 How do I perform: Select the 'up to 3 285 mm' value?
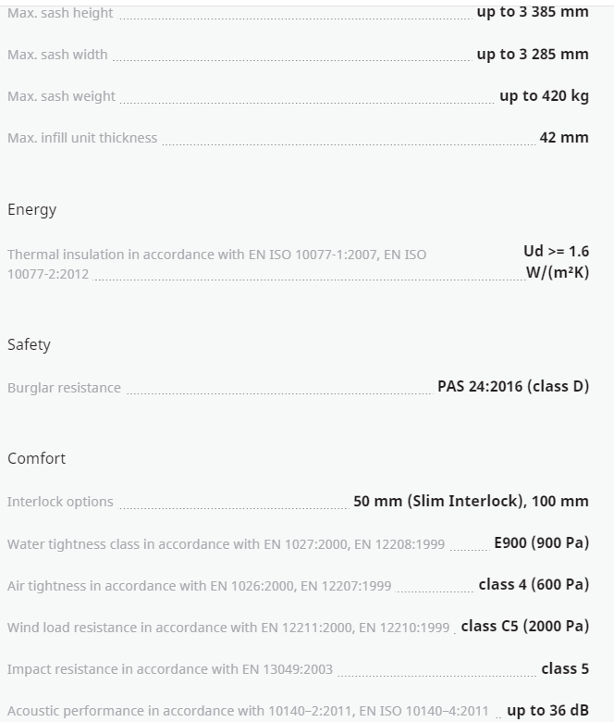click(532, 54)
